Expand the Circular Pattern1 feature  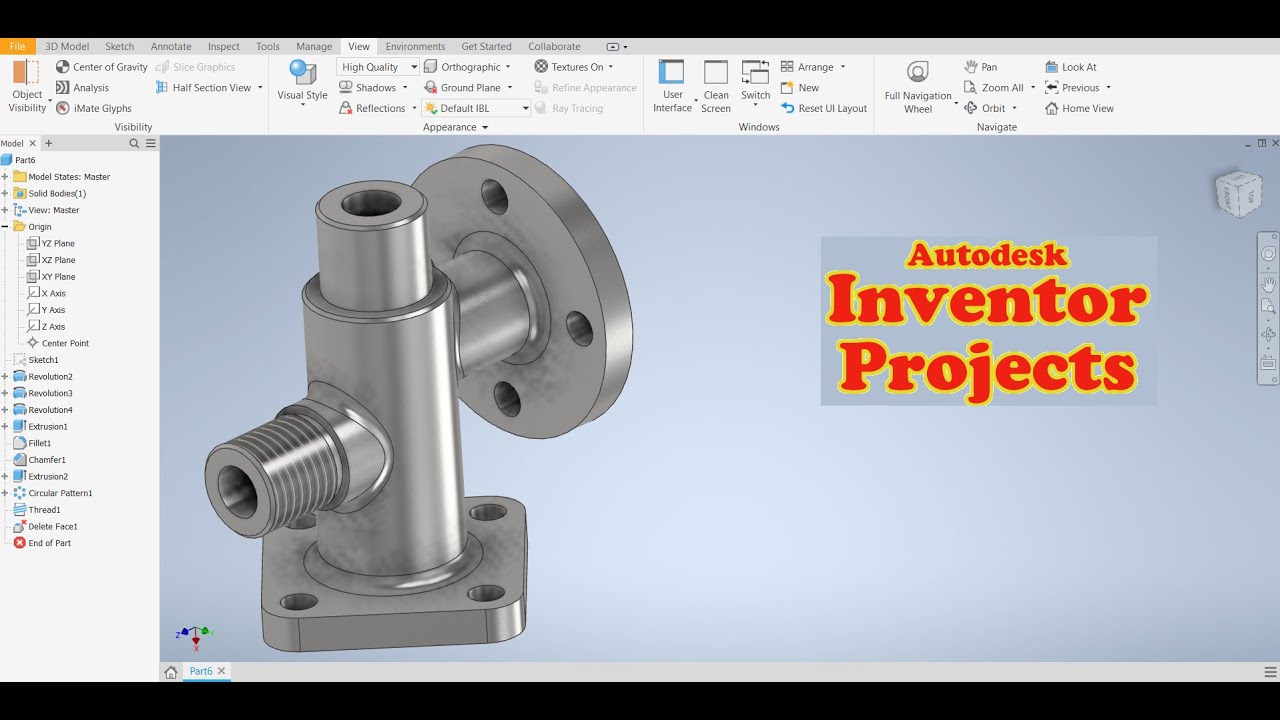(x=5, y=493)
